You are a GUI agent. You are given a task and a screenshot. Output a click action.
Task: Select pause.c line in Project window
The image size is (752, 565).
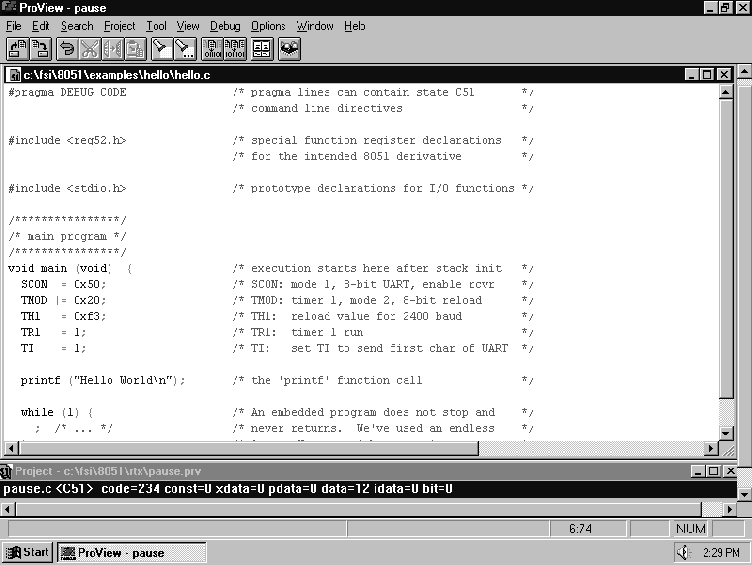pyautogui.click(x=228, y=489)
